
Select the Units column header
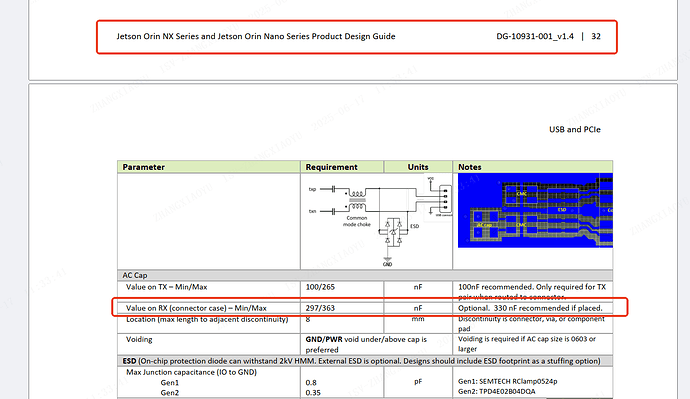pyautogui.click(x=418, y=167)
